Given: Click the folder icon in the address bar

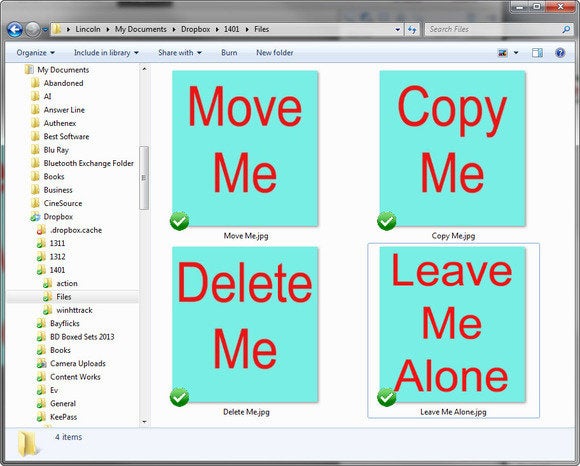Looking at the screenshot, I should (x=57, y=29).
